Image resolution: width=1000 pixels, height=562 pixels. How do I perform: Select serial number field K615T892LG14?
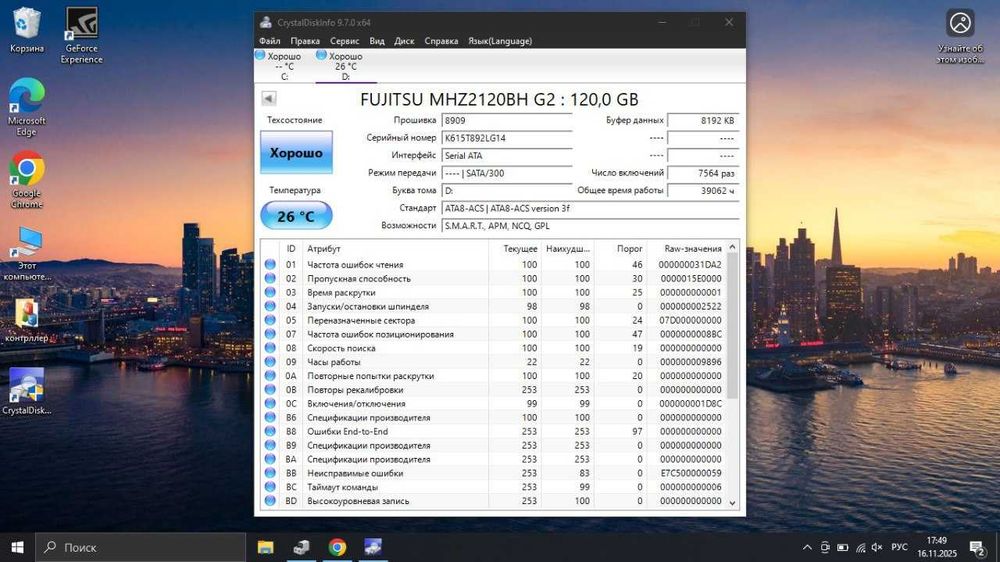(507, 138)
